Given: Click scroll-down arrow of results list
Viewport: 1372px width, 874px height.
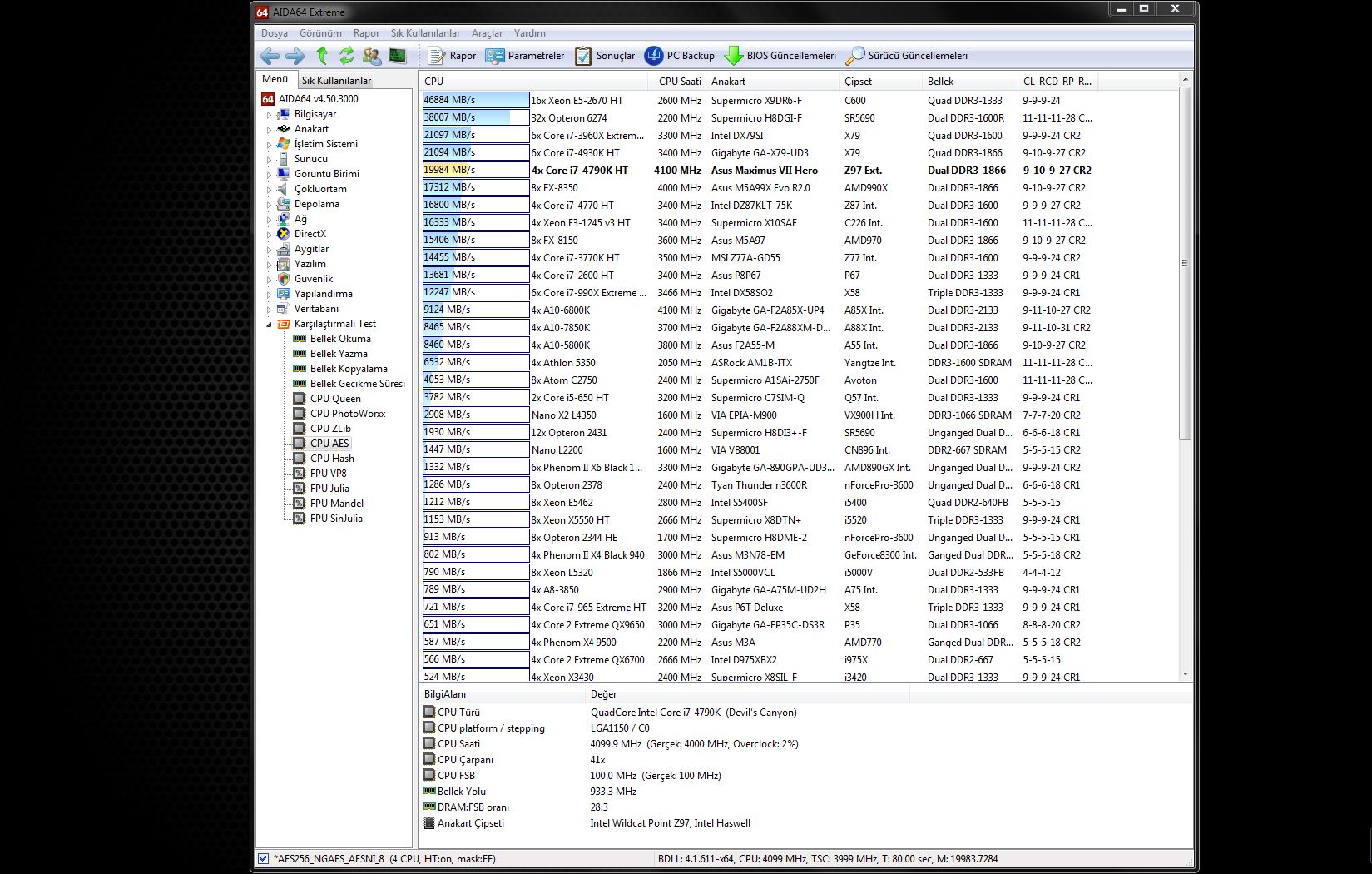Looking at the screenshot, I should click(1186, 674).
